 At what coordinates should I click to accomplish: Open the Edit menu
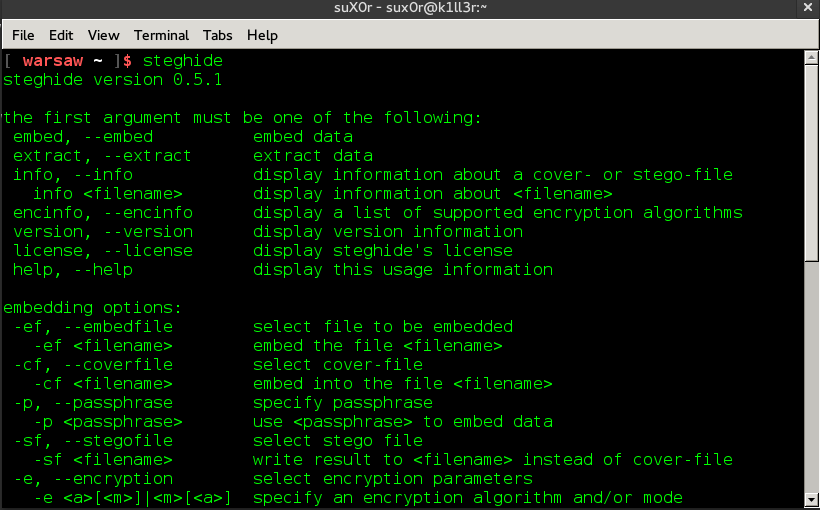coord(61,35)
